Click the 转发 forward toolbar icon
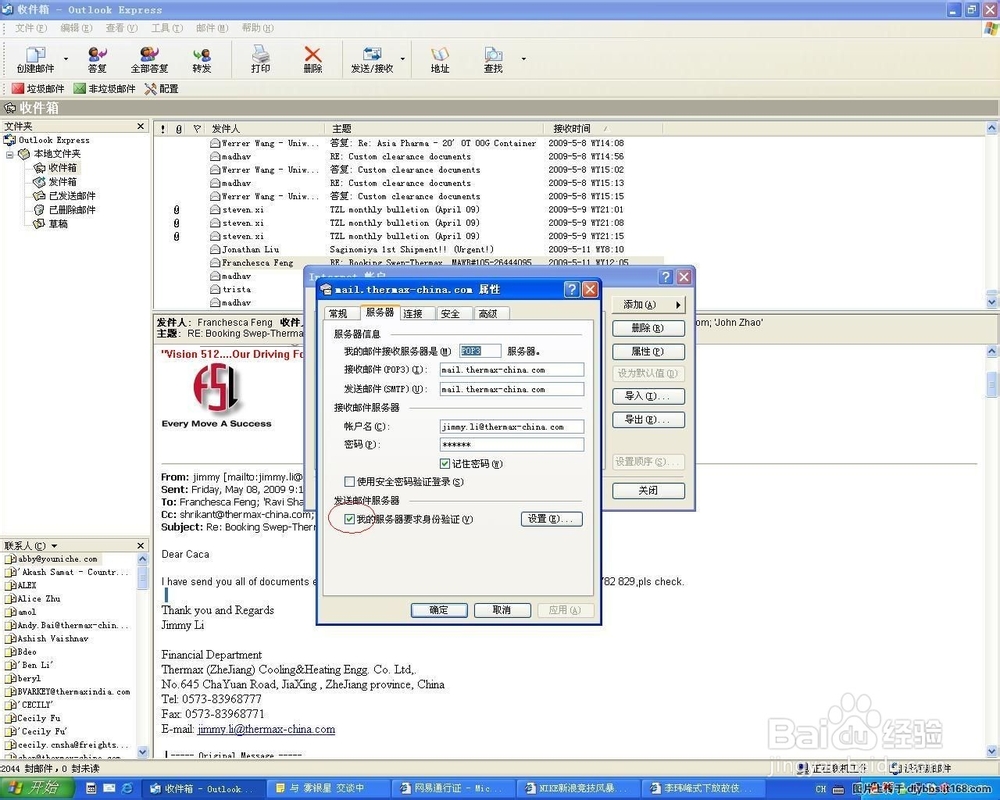This screenshot has width=1000, height=800. [x=202, y=59]
